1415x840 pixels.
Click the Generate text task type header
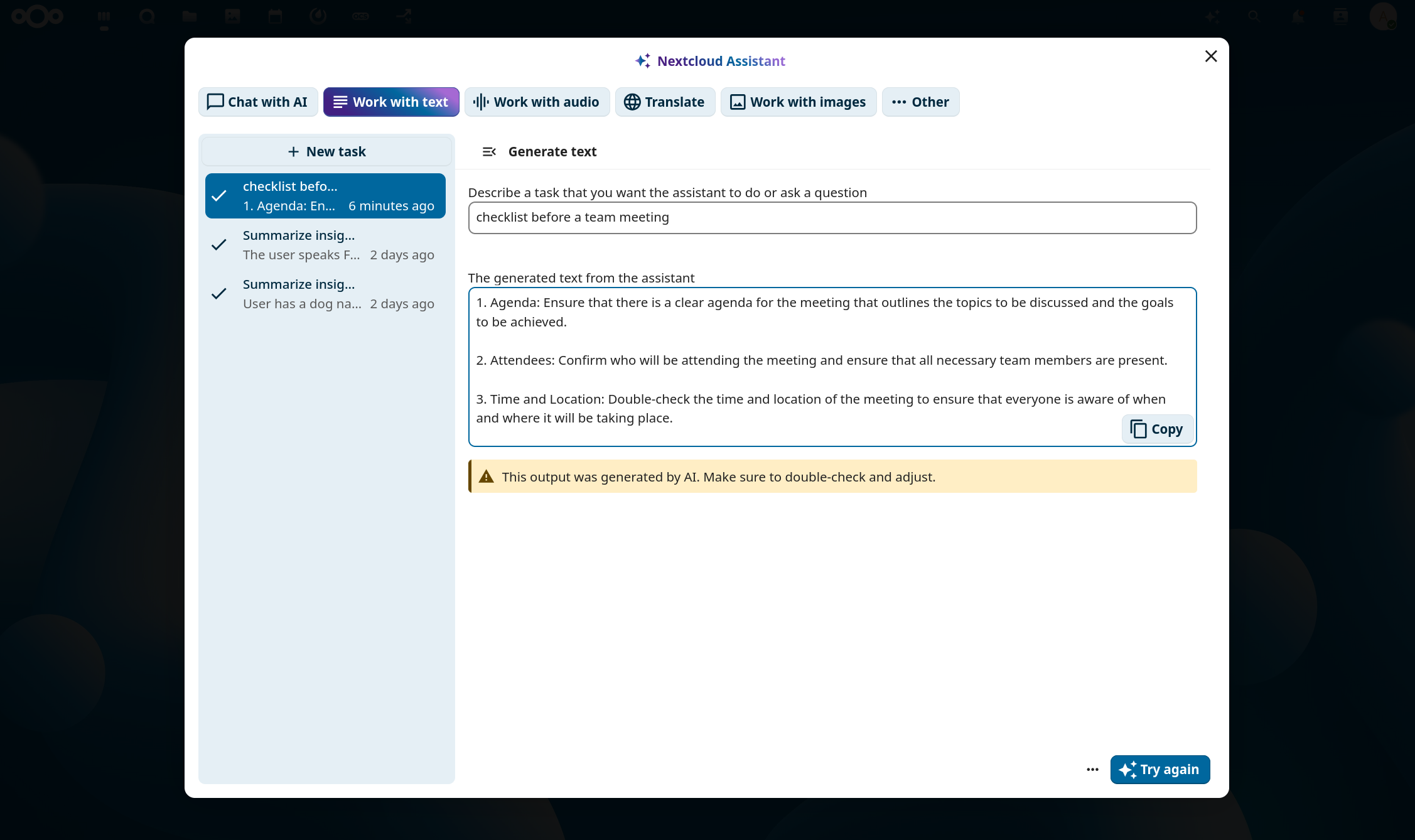point(552,152)
